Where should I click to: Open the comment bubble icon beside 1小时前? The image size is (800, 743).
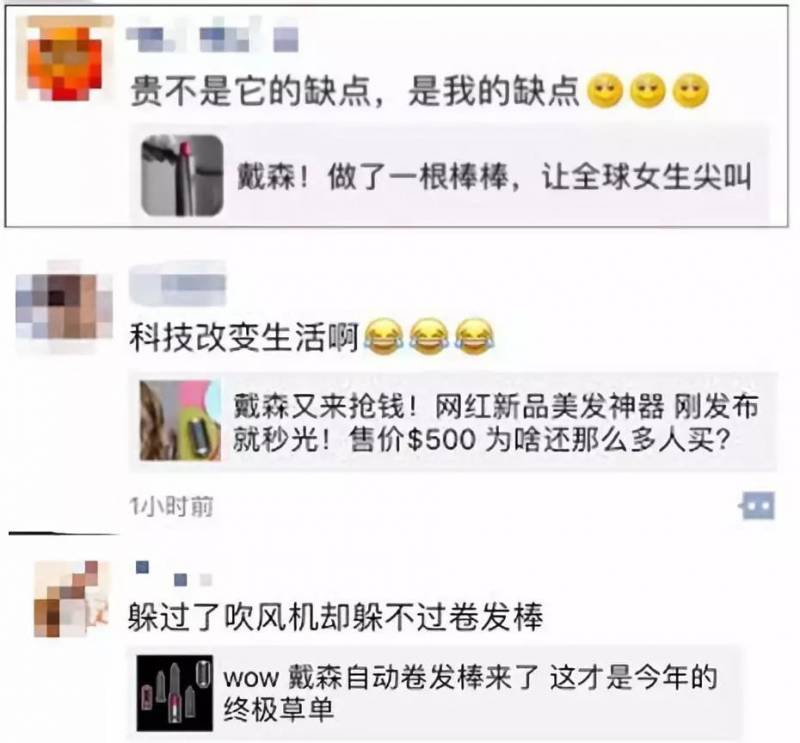758,506
